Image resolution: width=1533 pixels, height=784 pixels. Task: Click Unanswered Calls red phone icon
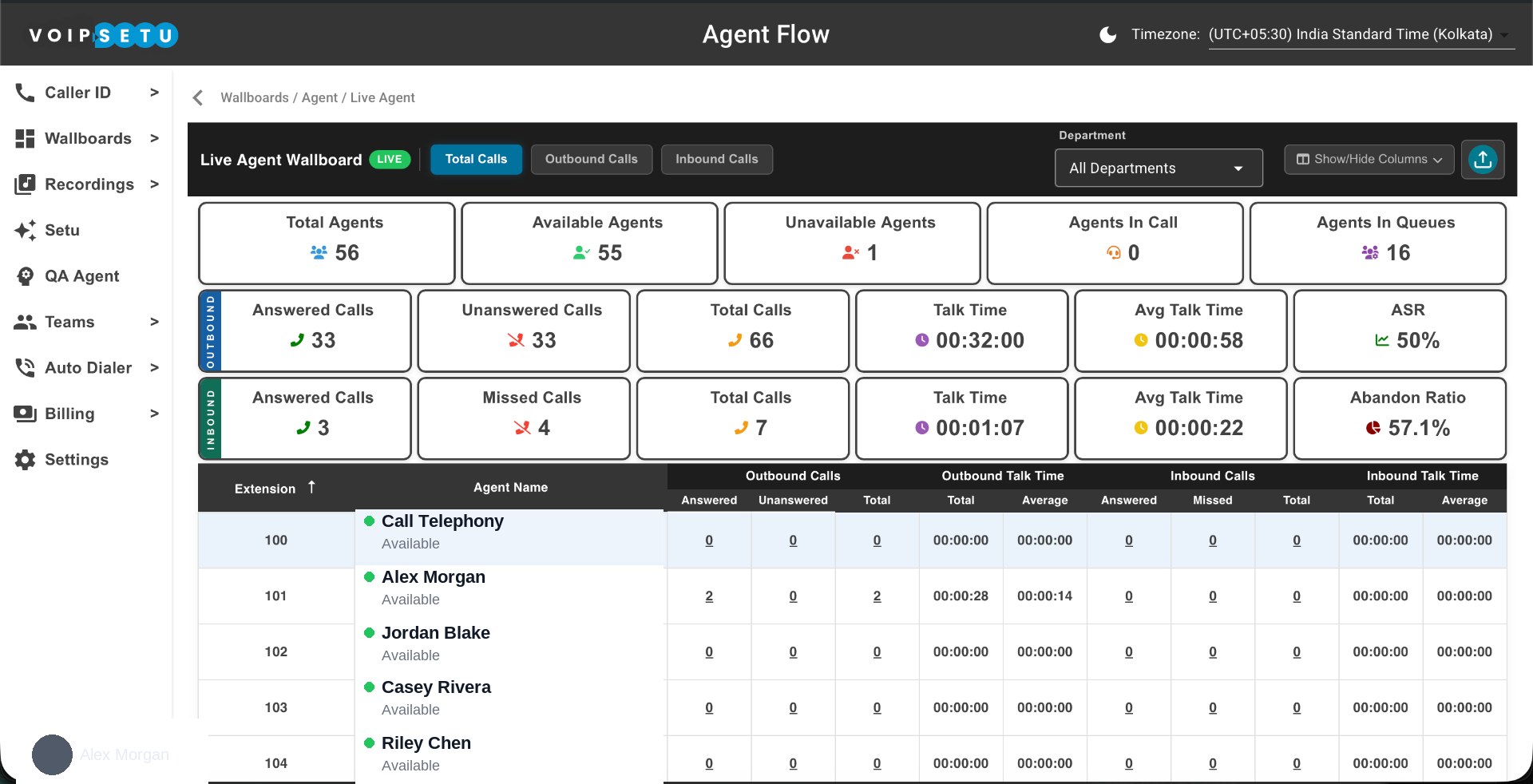pyautogui.click(x=516, y=340)
